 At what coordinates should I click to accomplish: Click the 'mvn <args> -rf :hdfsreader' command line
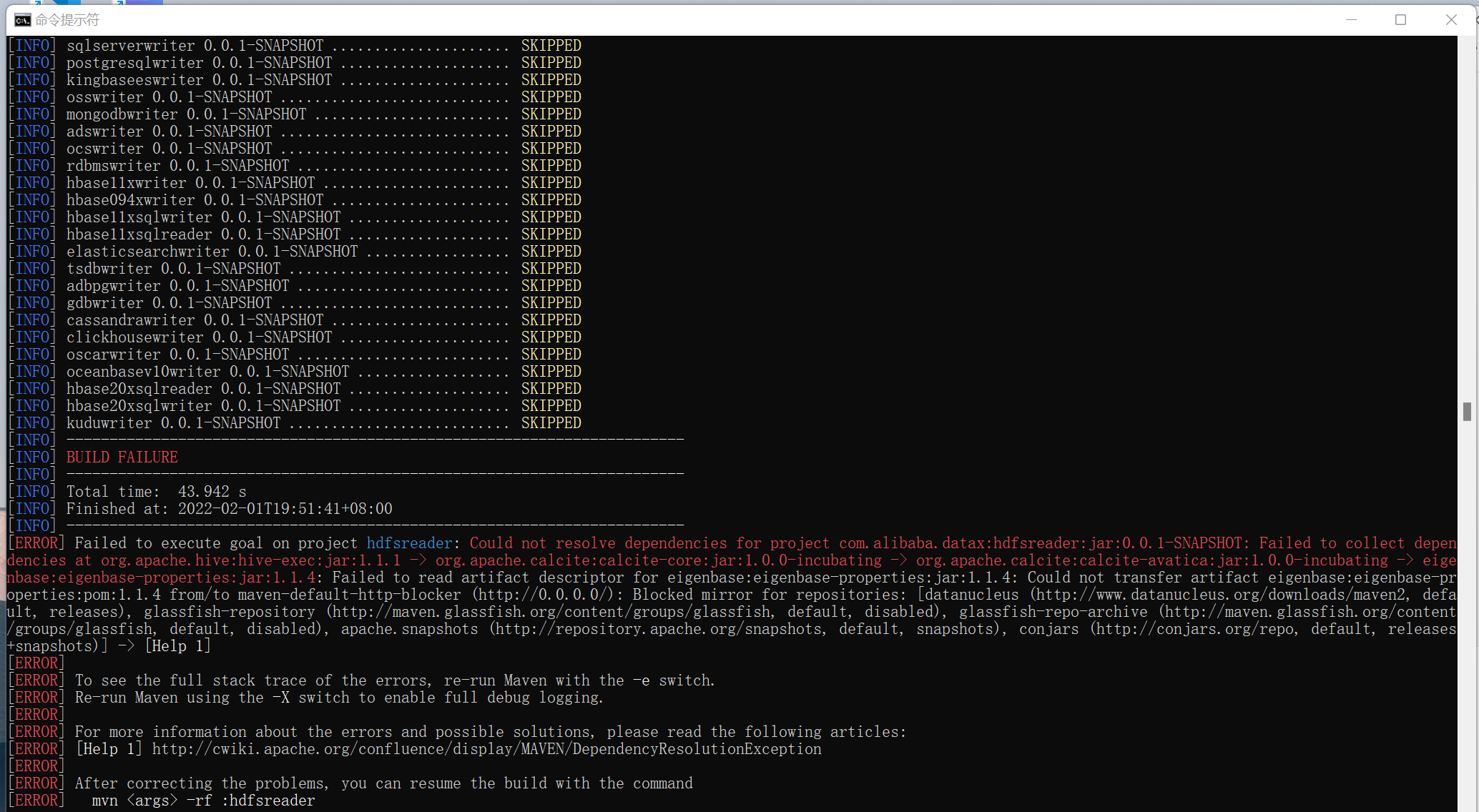click(x=203, y=801)
